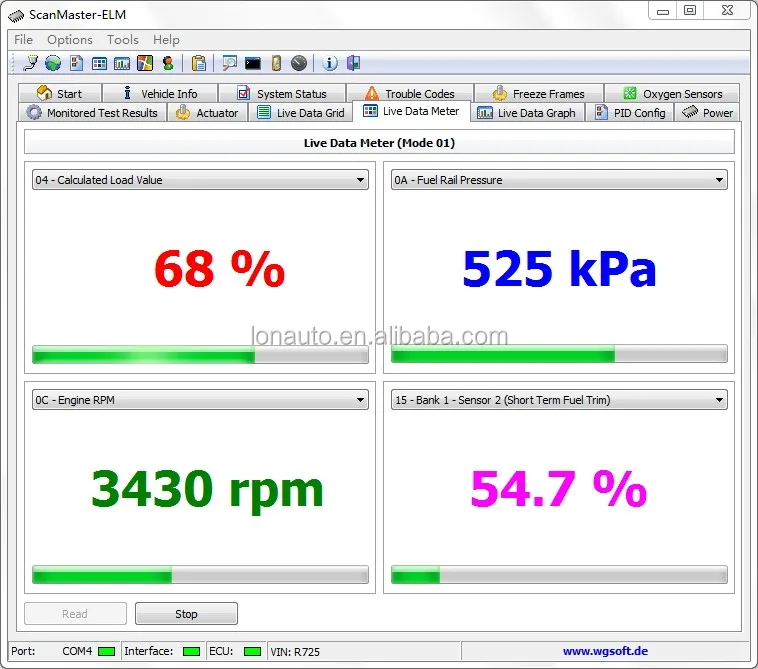Switch to the Live Data Grid tab
Image resolution: width=758 pixels, height=669 pixels.
click(301, 113)
